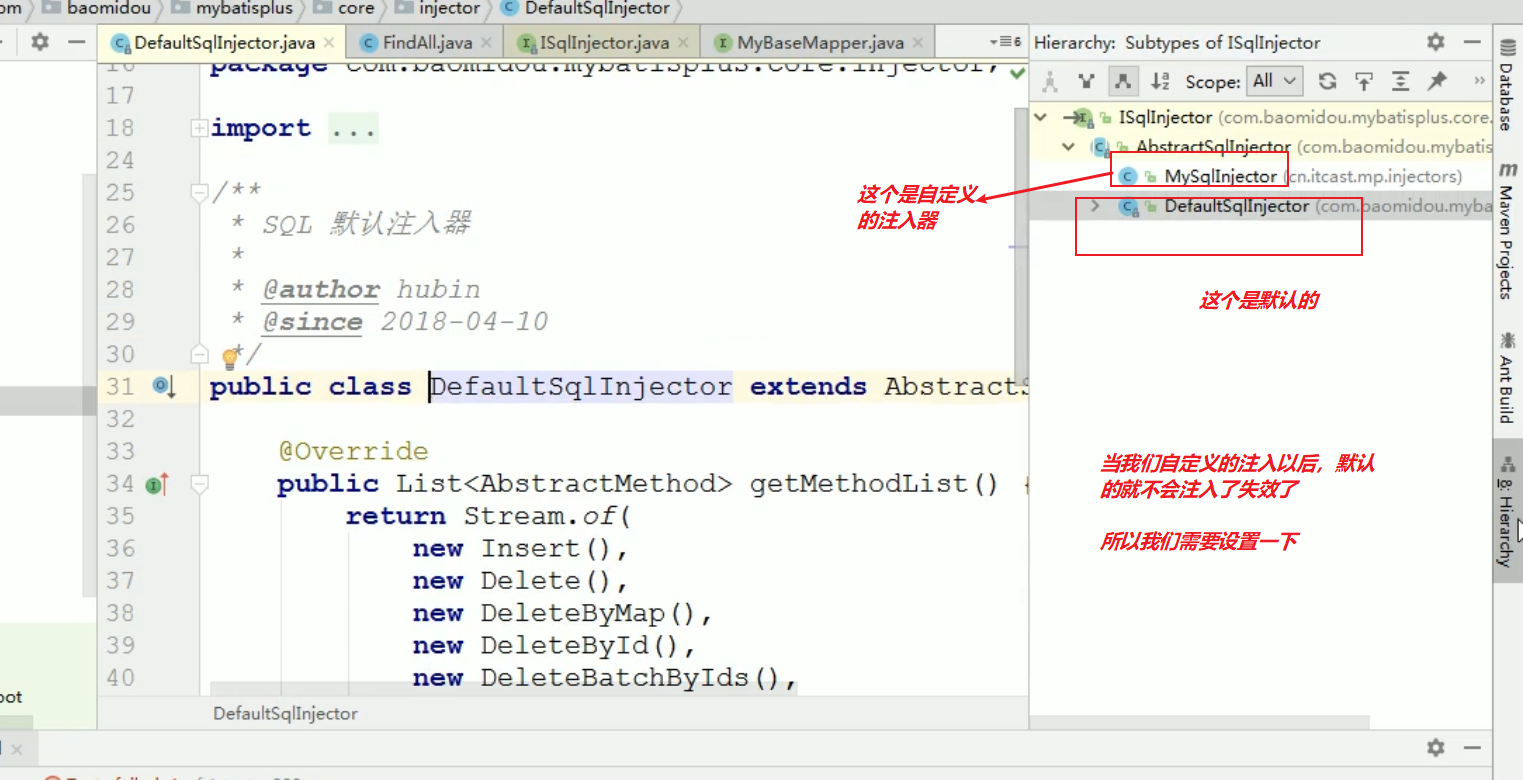Screen dimensions: 1523x780
Task: Click overrides gutter icon on line 34
Action: (x=157, y=485)
